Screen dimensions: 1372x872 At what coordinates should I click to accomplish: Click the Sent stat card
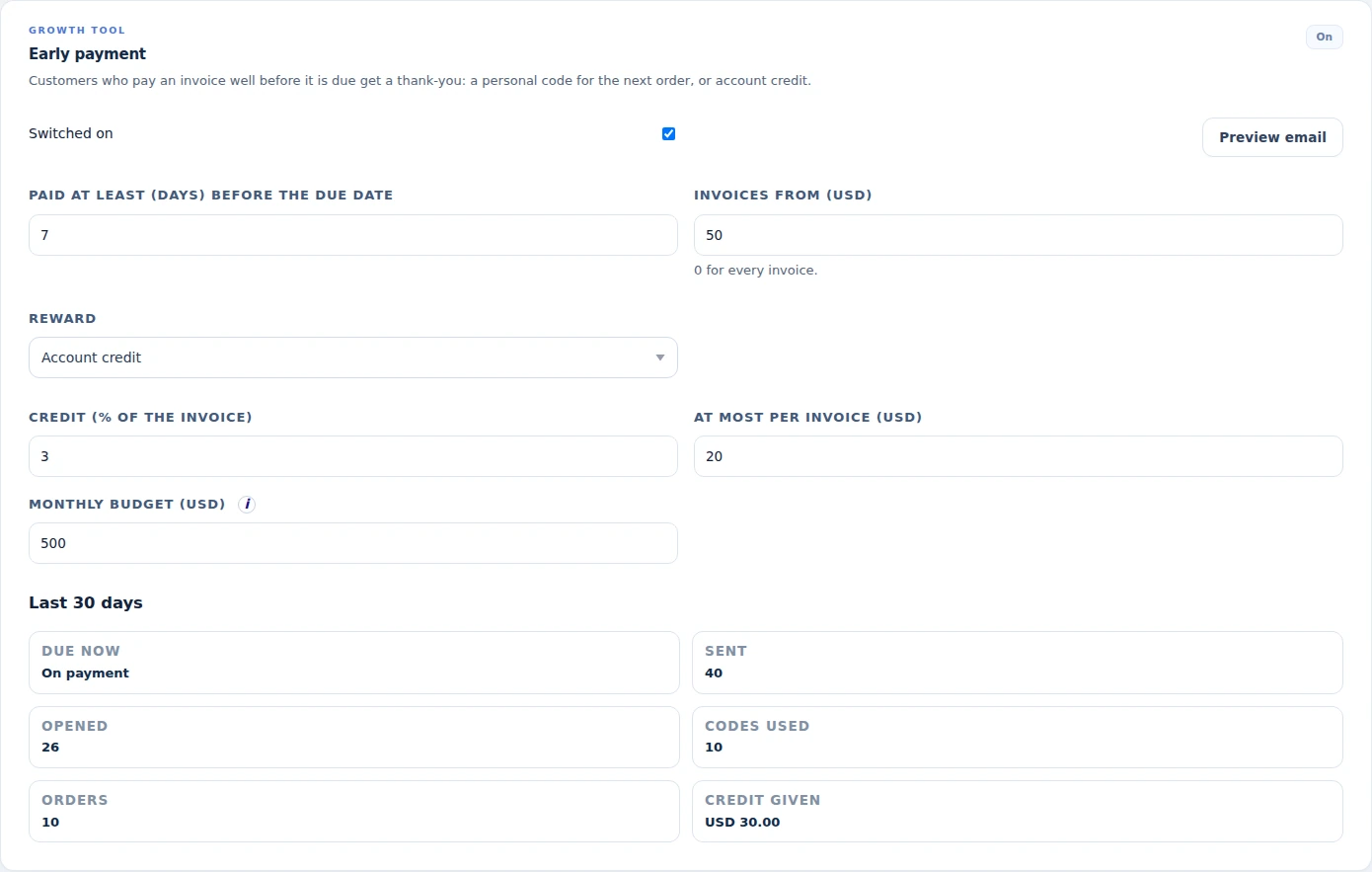(1018, 663)
